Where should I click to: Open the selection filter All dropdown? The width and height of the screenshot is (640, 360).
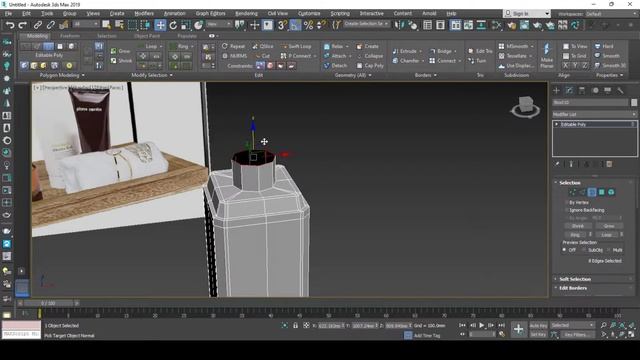click(85, 24)
